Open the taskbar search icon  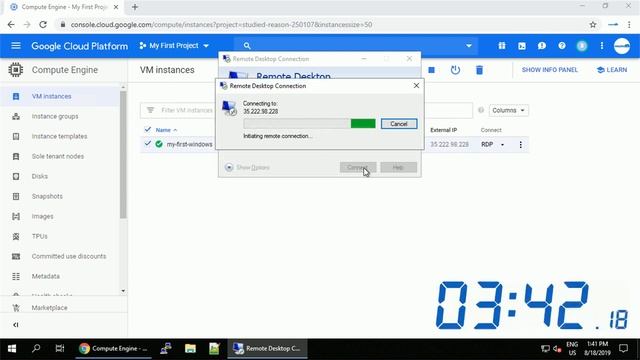coord(36,349)
